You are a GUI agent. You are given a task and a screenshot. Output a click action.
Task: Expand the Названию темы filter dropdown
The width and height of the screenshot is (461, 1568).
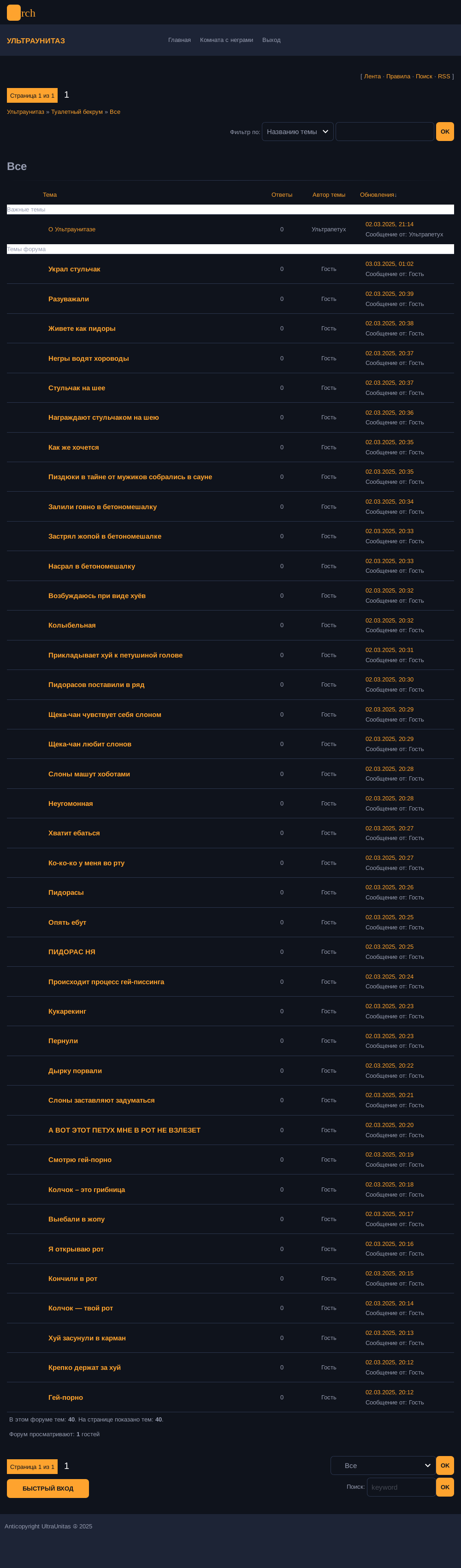pos(298,131)
